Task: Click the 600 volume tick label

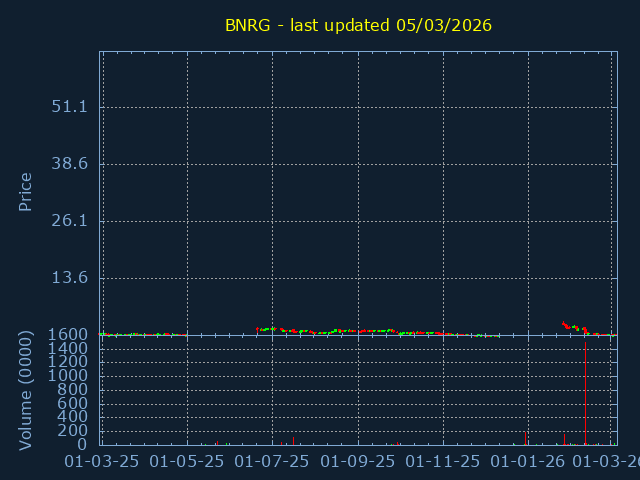Action: [72, 403]
